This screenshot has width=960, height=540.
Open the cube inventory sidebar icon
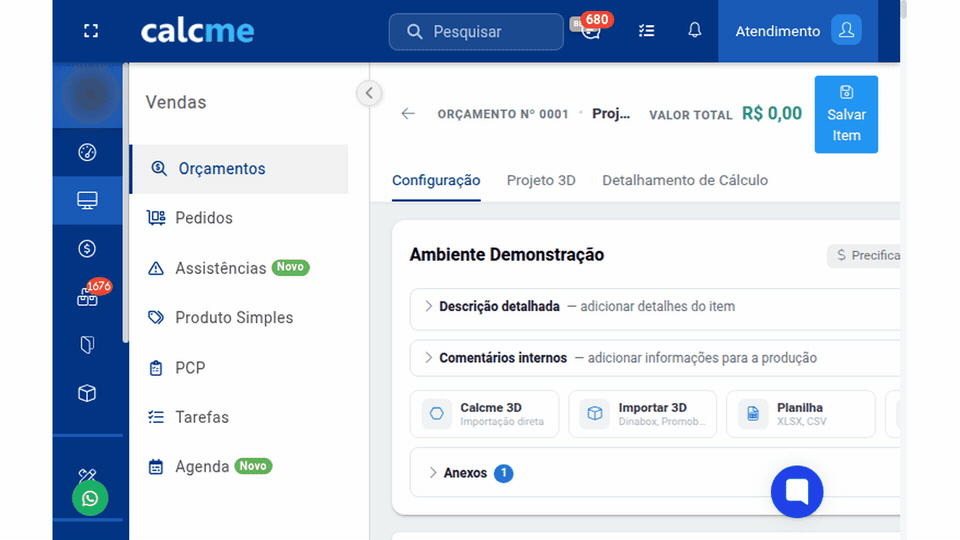coord(87,393)
